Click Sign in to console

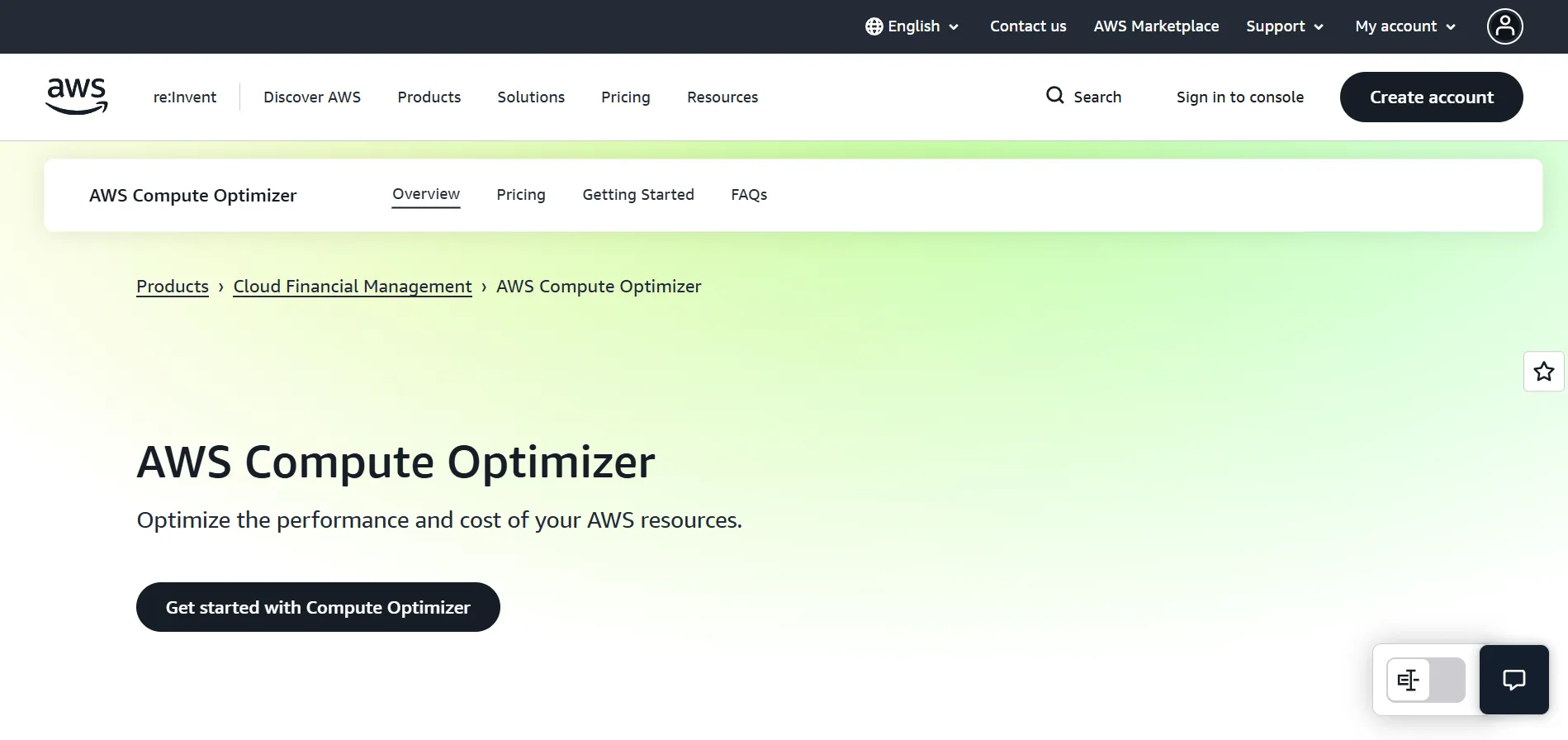1240,97
